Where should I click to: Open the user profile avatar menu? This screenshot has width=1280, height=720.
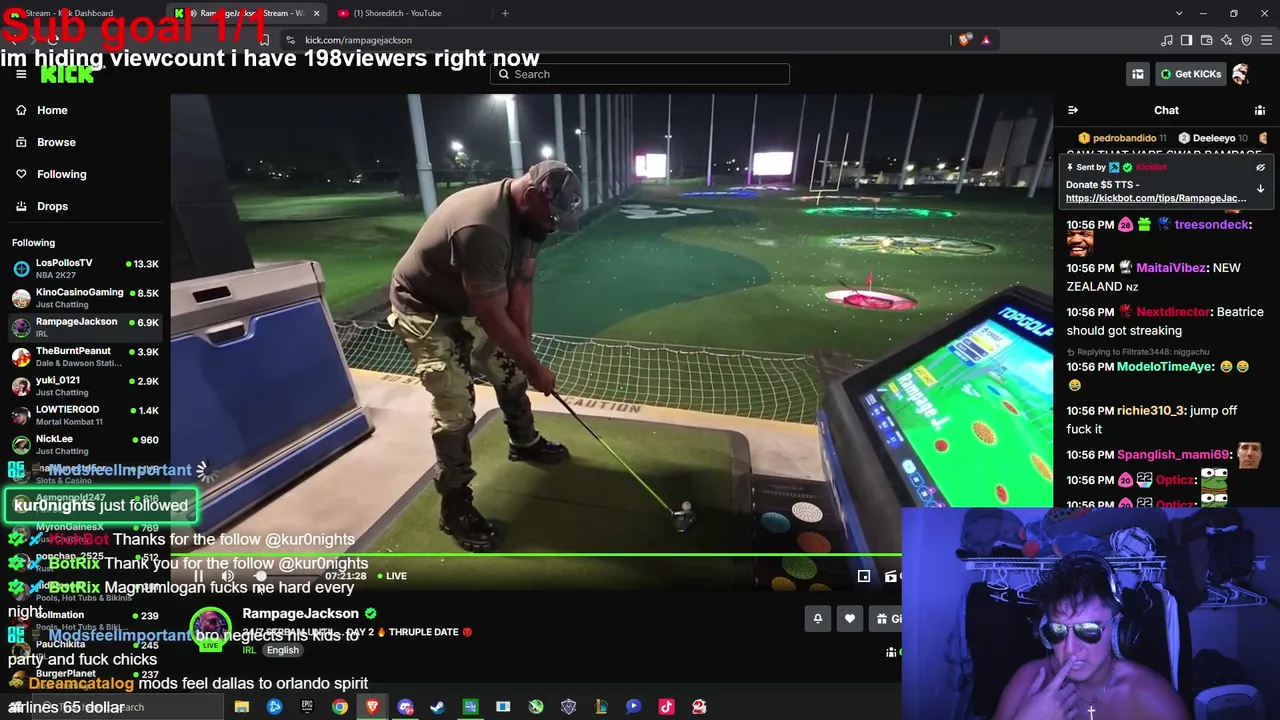click(1241, 74)
